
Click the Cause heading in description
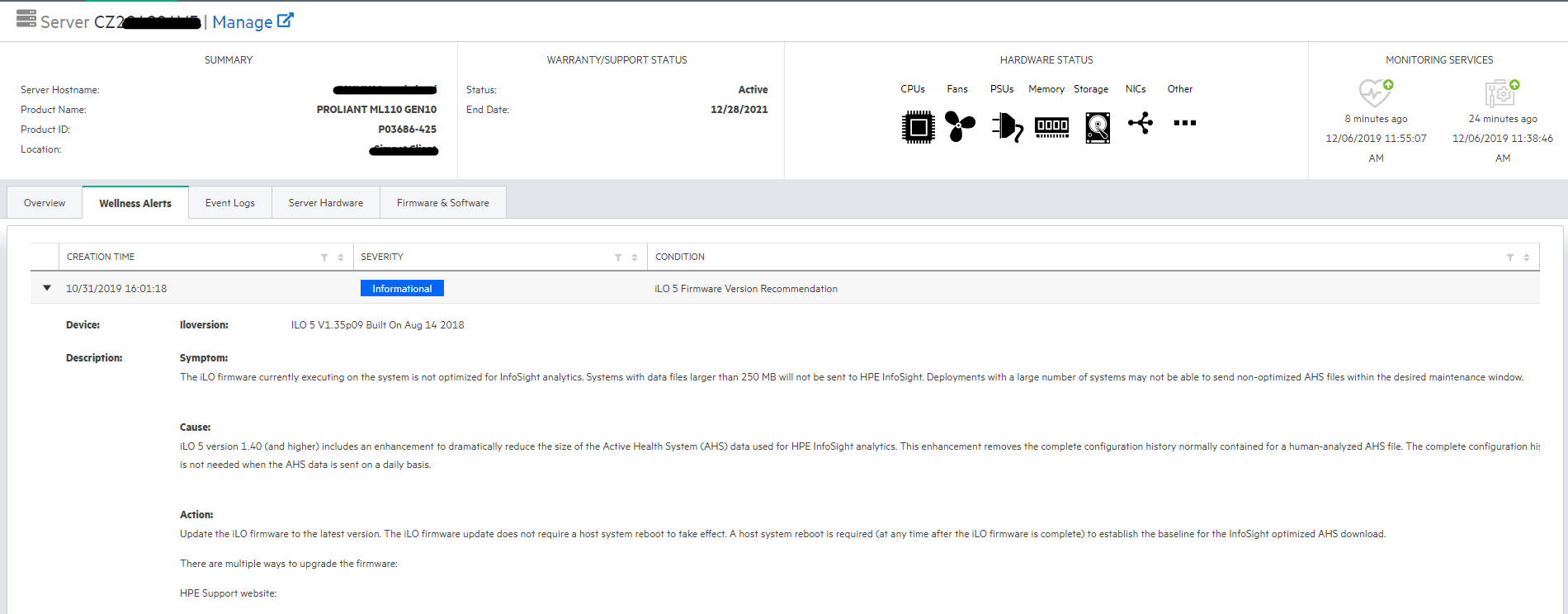[x=196, y=427]
